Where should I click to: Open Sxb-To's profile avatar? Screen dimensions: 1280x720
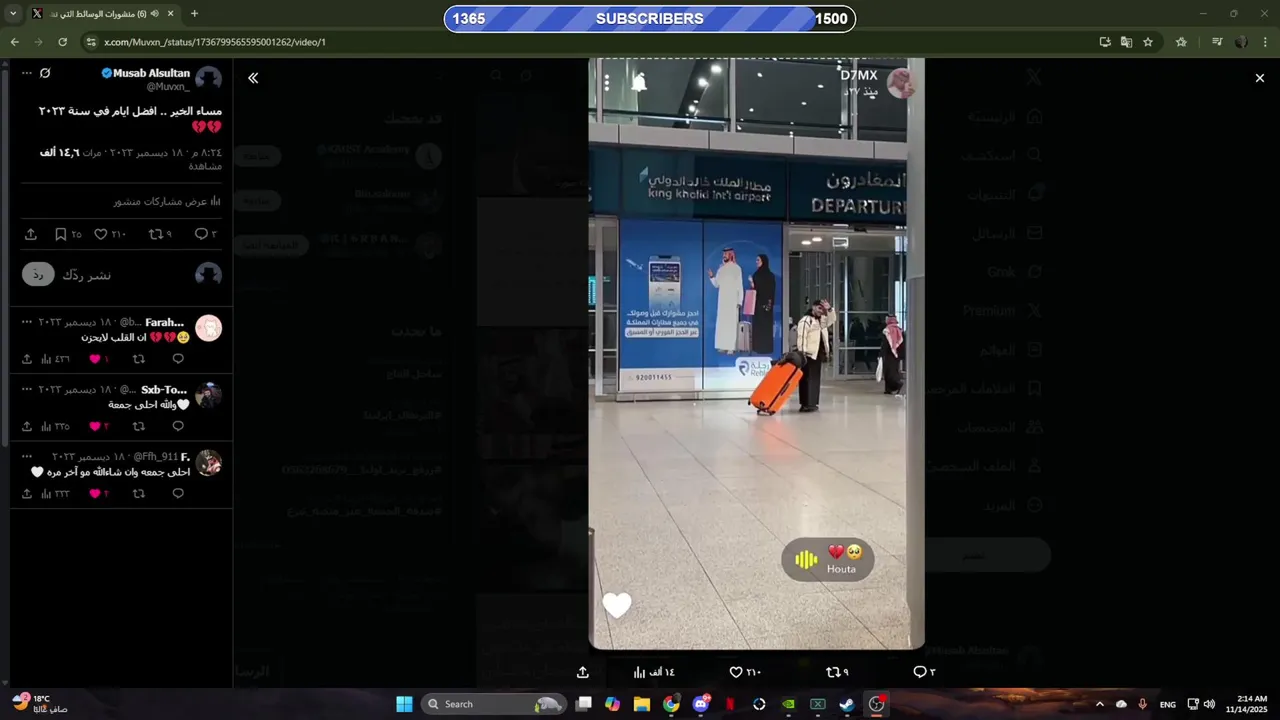(x=208, y=395)
